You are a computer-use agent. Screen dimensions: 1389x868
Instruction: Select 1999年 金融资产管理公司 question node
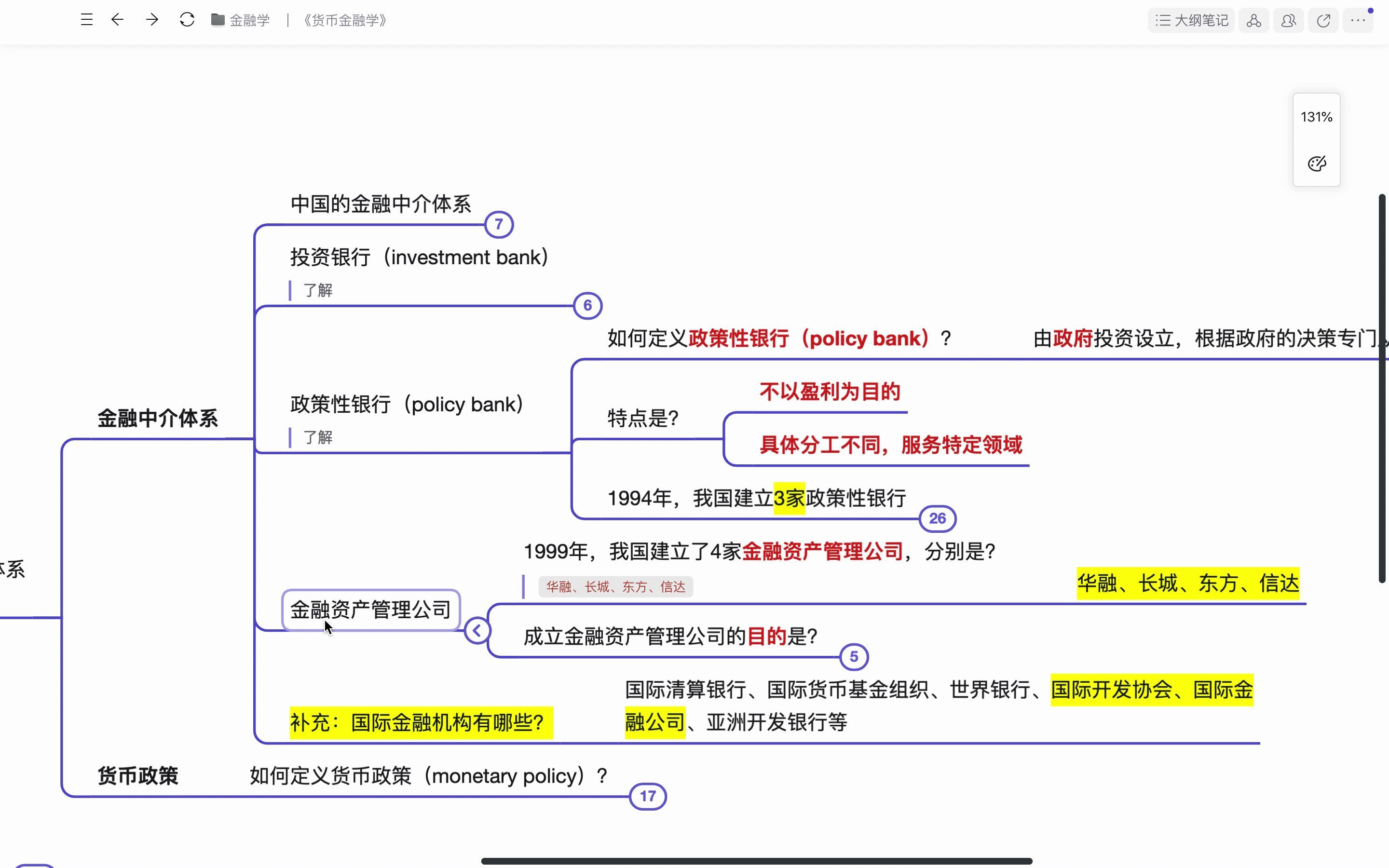759,551
